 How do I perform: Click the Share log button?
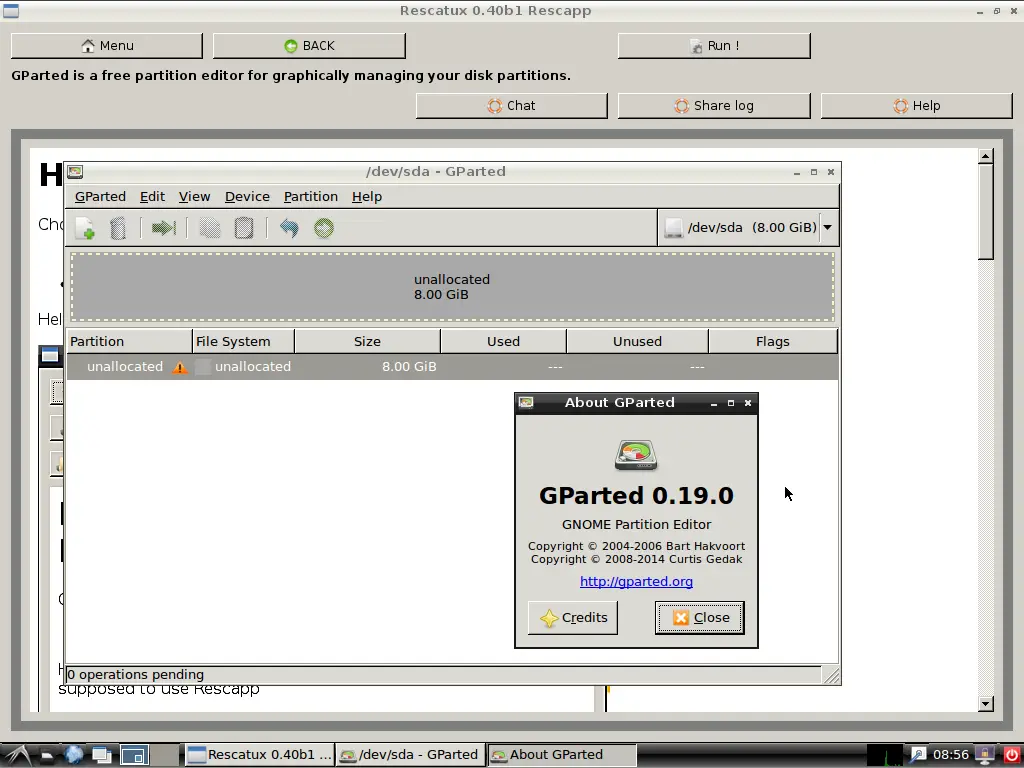714,106
